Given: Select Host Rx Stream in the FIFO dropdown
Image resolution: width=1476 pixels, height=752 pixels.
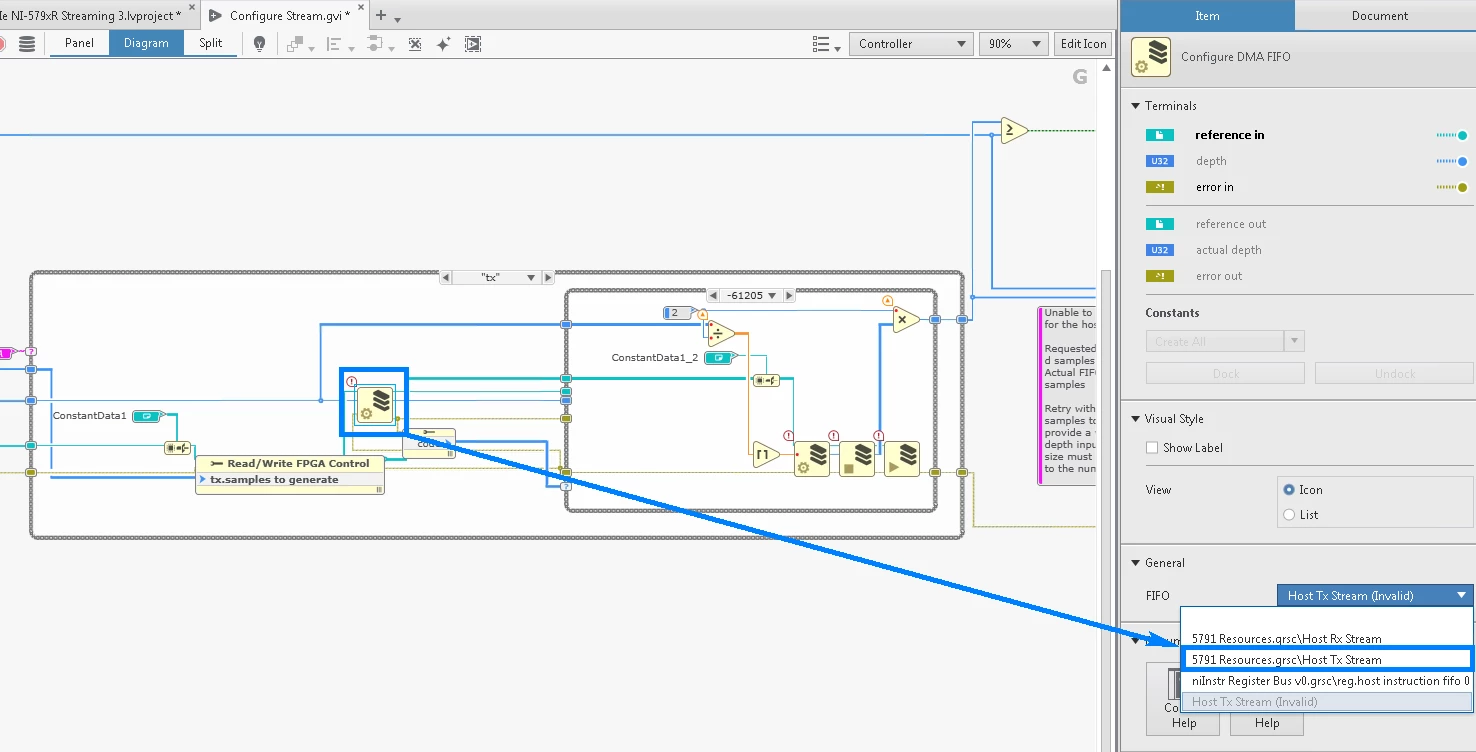Looking at the screenshot, I should pyautogui.click(x=1284, y=638).
